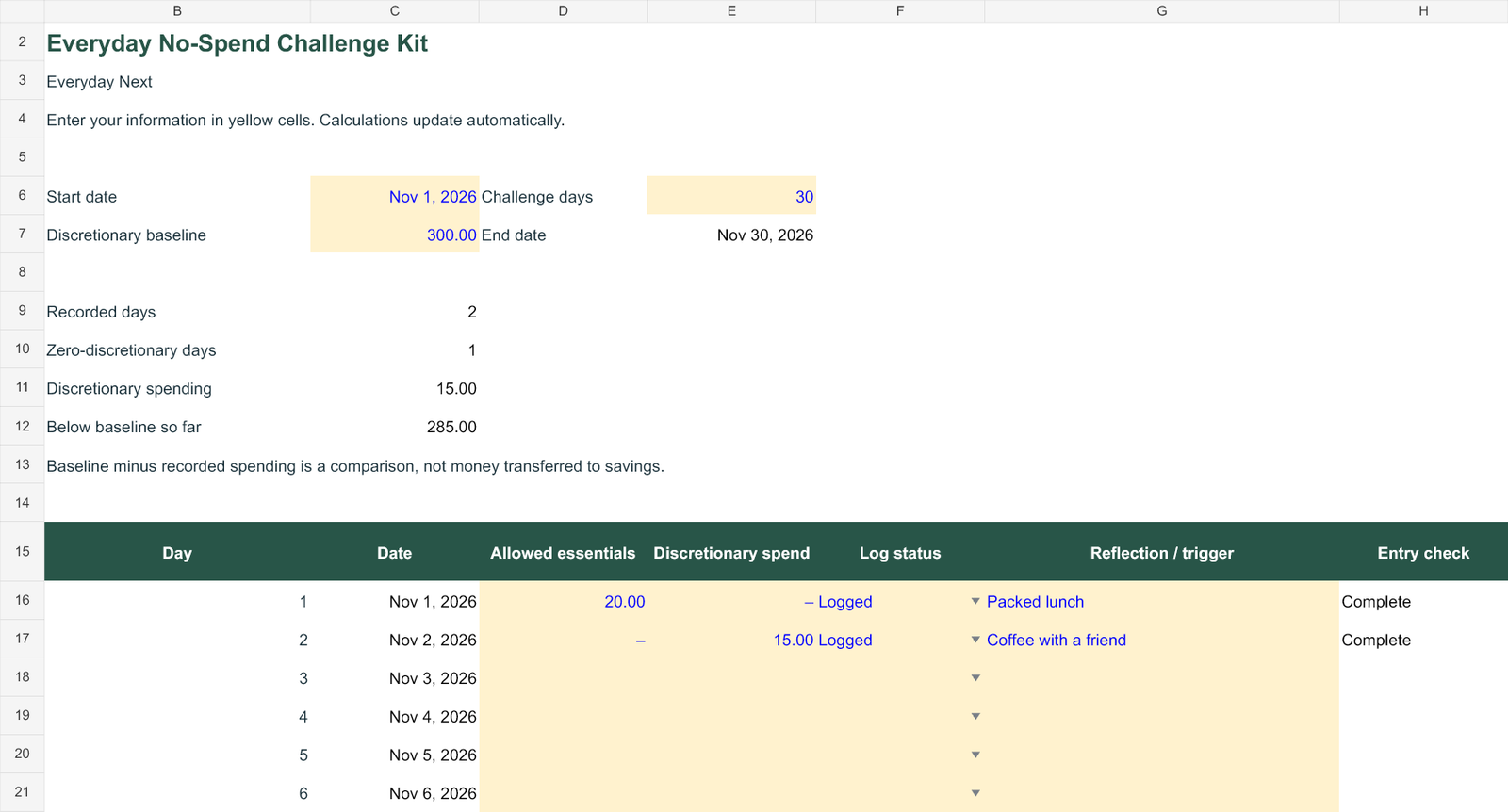Select the Coffee with a friend reflection cell
1508x812 pixels.
pos(1162,640)
